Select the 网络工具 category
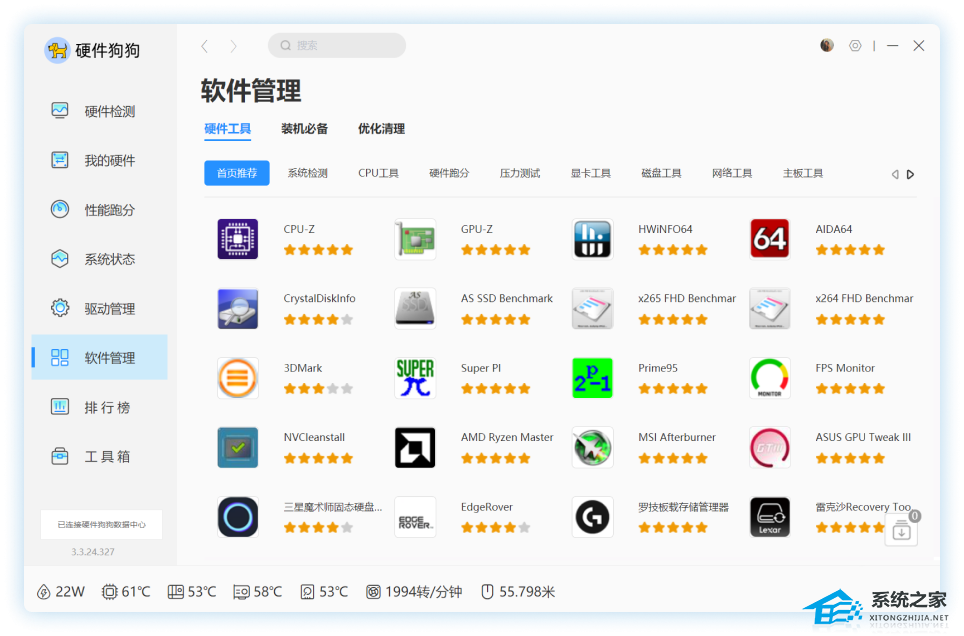Screen dimensions: 964x636 [x=732, y=173]
